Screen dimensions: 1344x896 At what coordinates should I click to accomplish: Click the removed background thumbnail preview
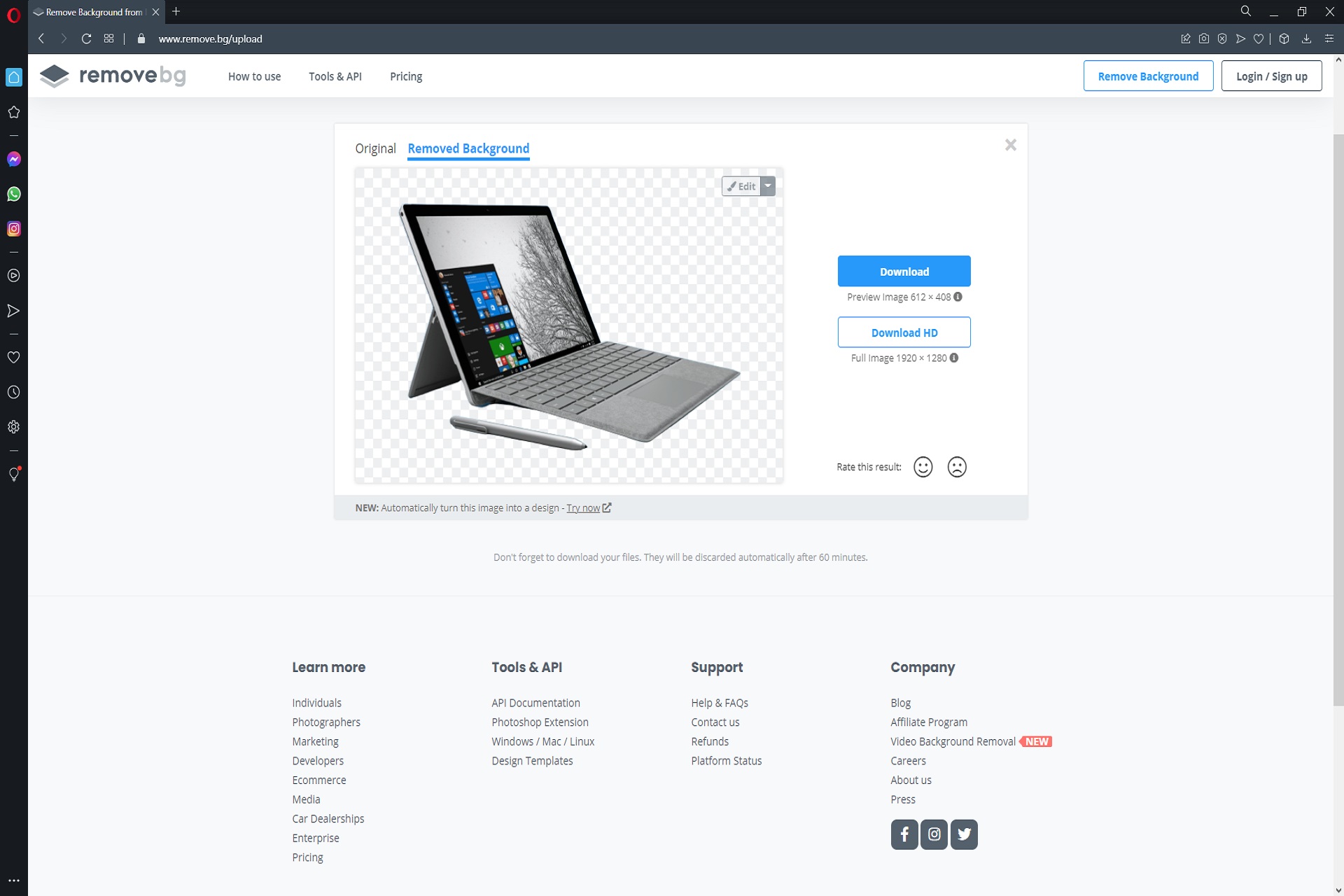click(x=569, y=326)
